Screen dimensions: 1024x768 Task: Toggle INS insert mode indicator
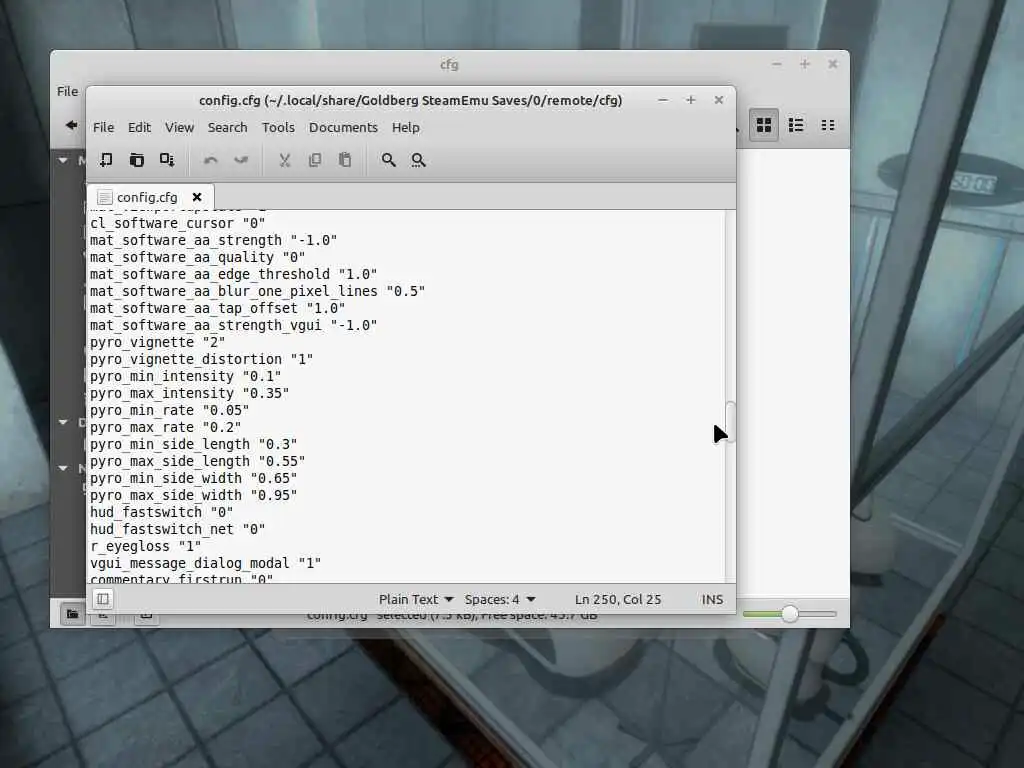click(712, 599)
